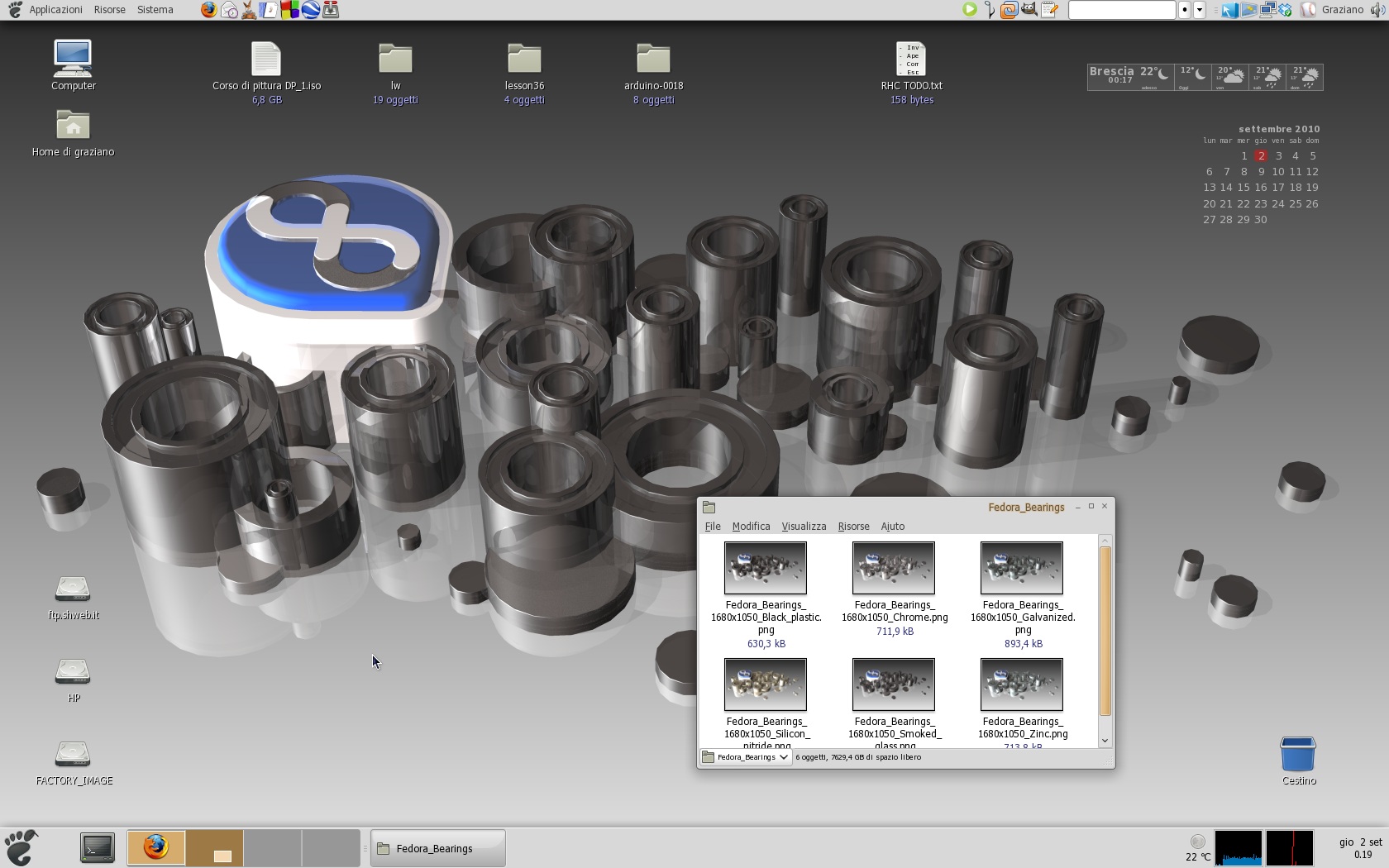Select the Silicon_nitride.png thumbnail
Image resolution: width=1389 pixels, height=868 pixels.
point(766,684)
